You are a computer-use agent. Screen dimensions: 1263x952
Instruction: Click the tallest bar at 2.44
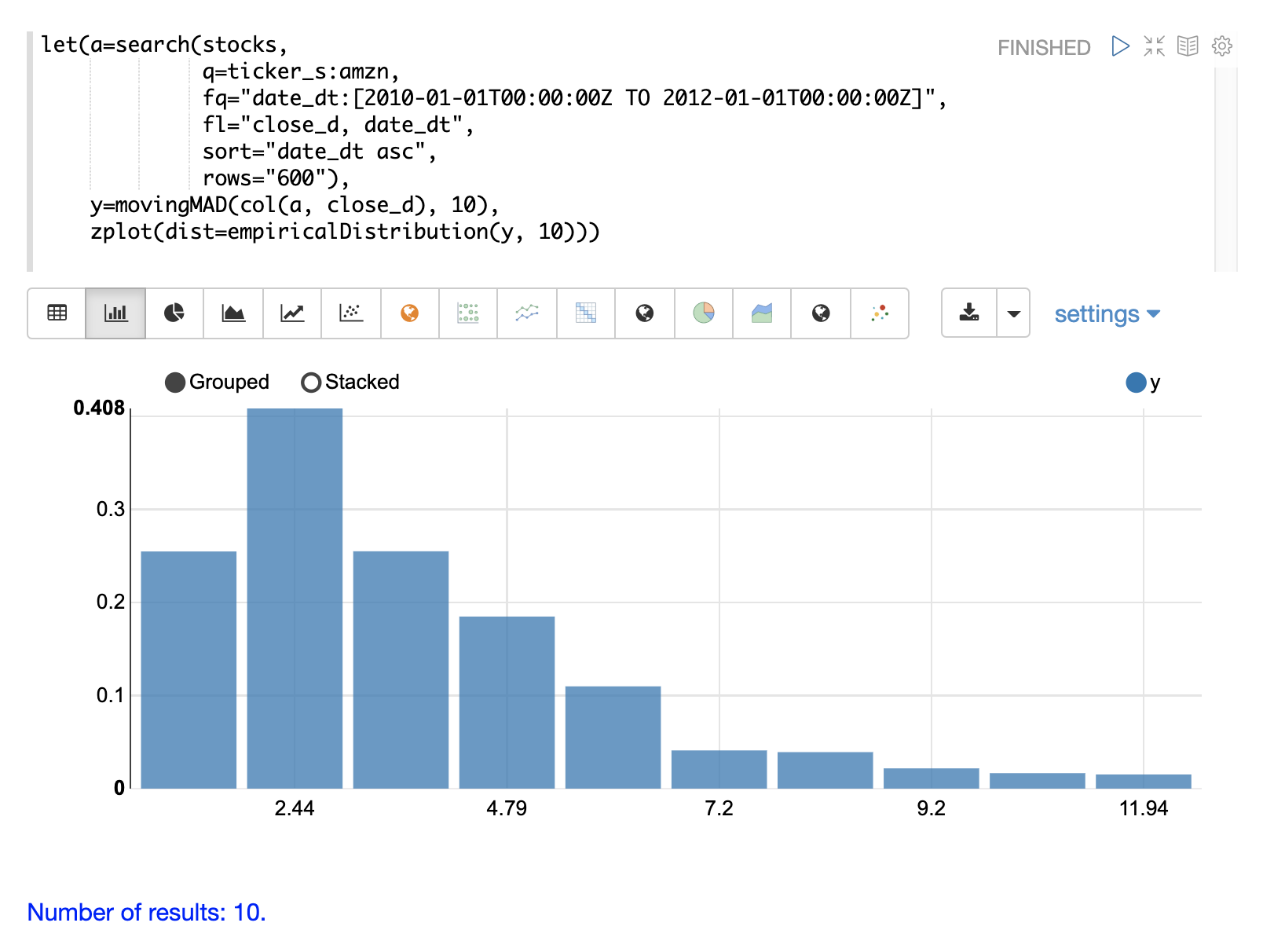295,597
